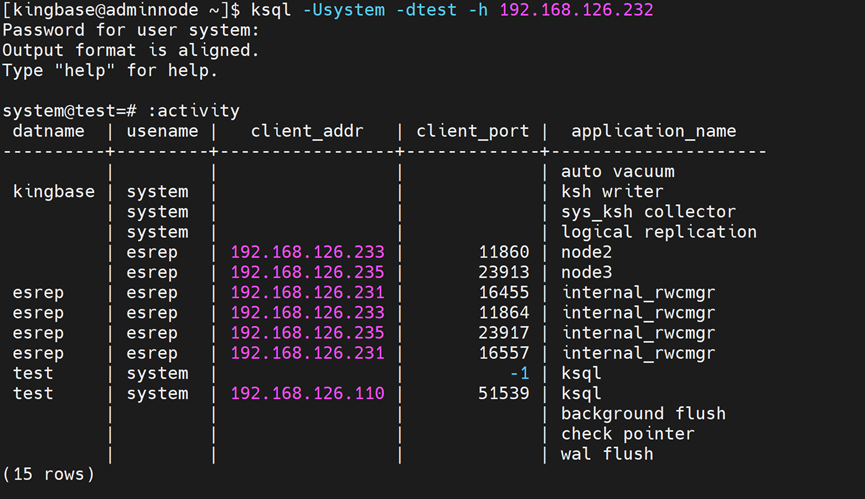Click client port value 11860

(x=504, y=253)
